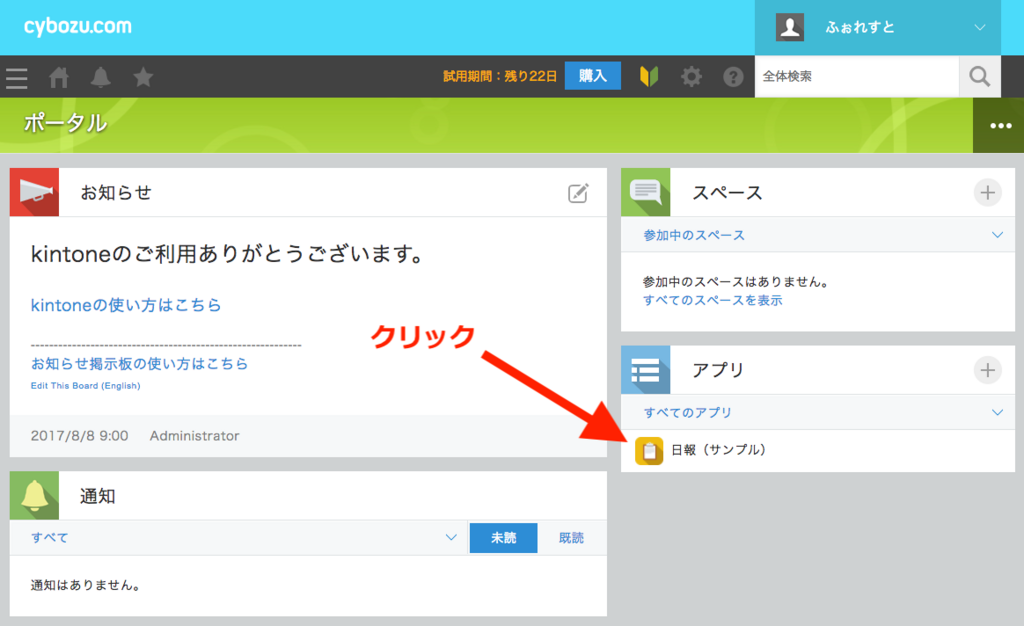Click 試用期間：残り22日 trial text
The image size is (1024, 626).
coord(500,76)
